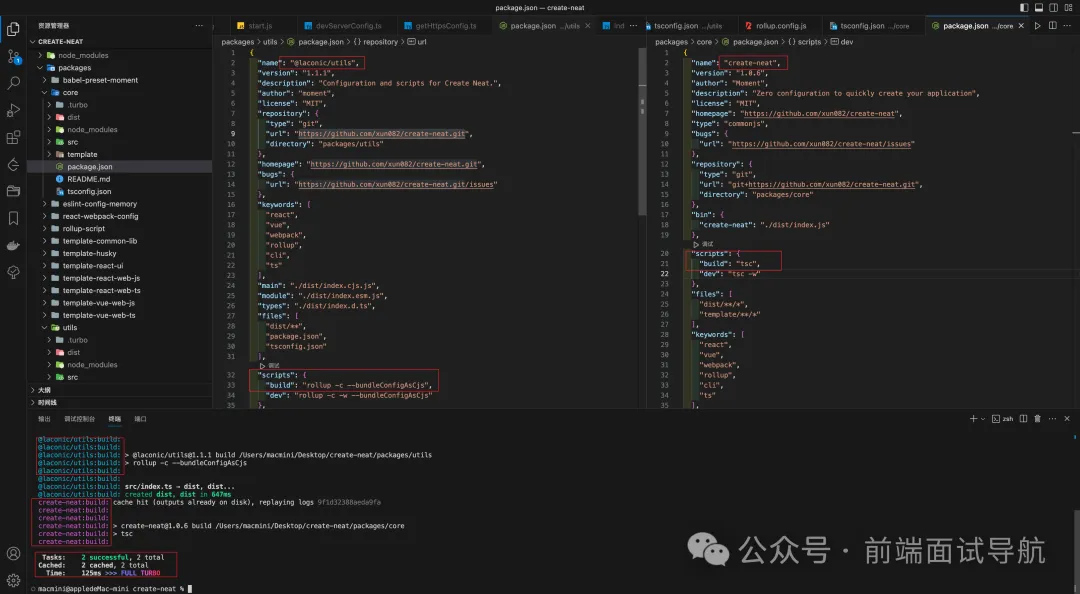Viewport: 1080px width, 594px height.
Task: Open the Source Control view
Action: pyautogui.click(x=13, y=56)
